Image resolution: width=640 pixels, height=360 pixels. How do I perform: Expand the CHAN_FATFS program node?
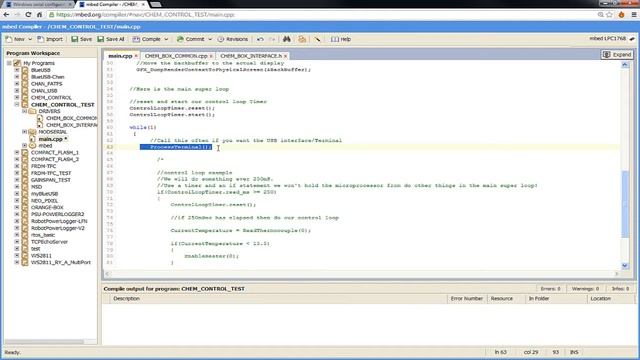click(17, 84)
